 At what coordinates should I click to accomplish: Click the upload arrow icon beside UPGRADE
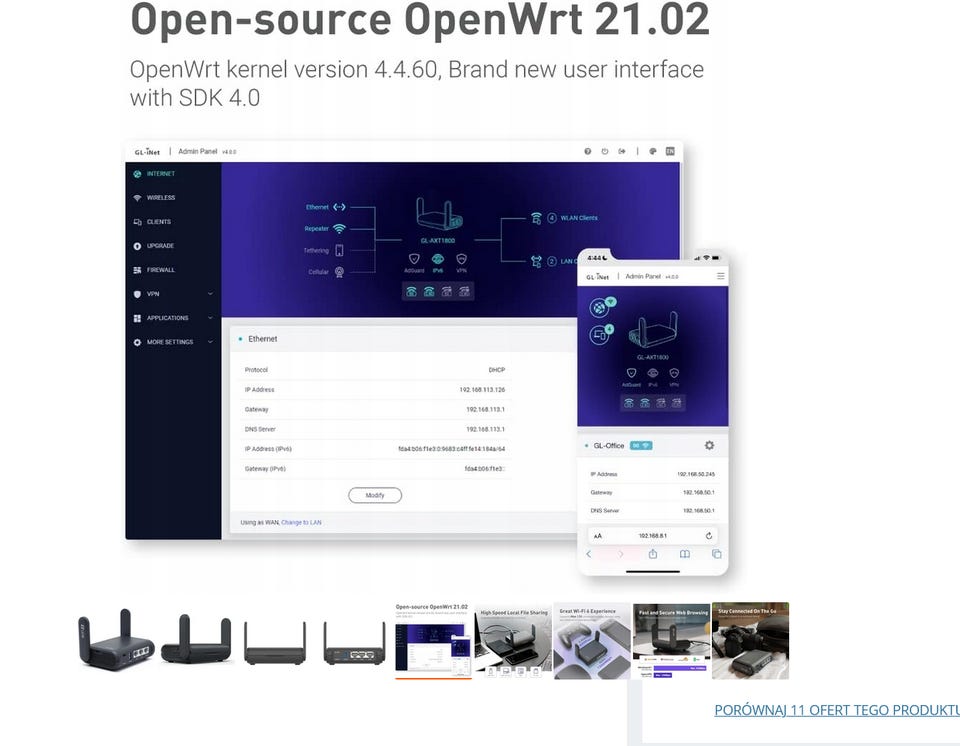pyautogui.click(x=137, y=246)
